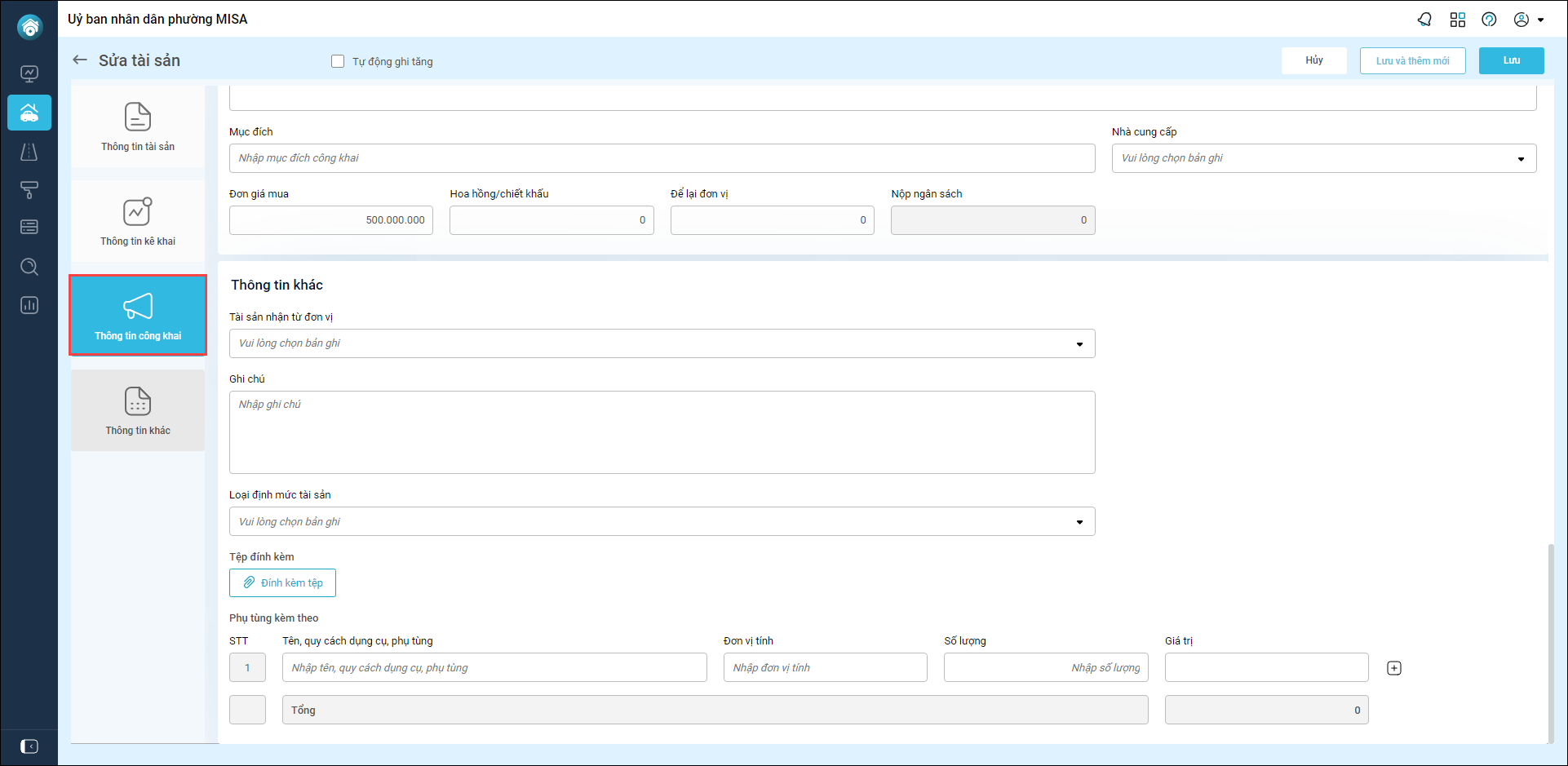Image resolution: width=1568 pixels, height=766 pixels.
Task: Switch to the Thông tin kê khai tab
Action: [138, 221]
